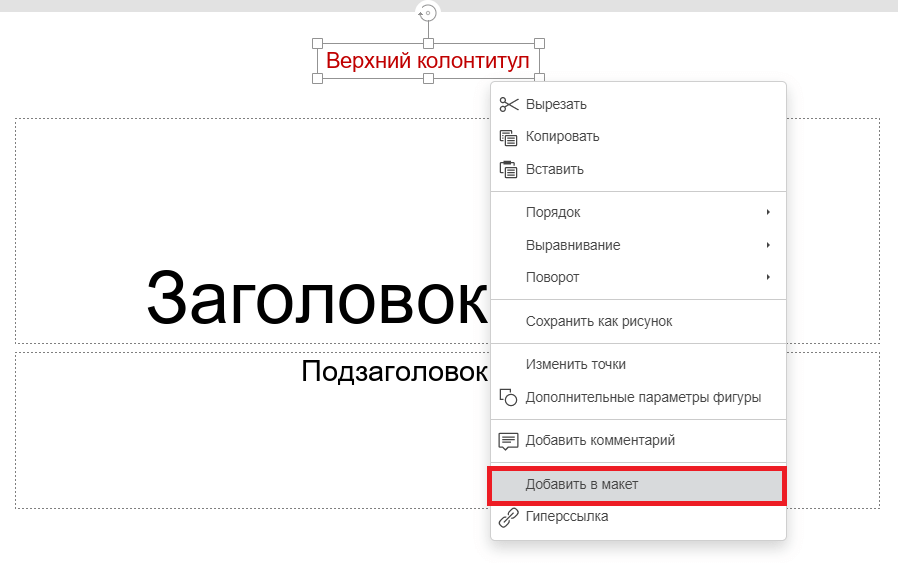Click the Copy icon in context menu

(509, 137)
